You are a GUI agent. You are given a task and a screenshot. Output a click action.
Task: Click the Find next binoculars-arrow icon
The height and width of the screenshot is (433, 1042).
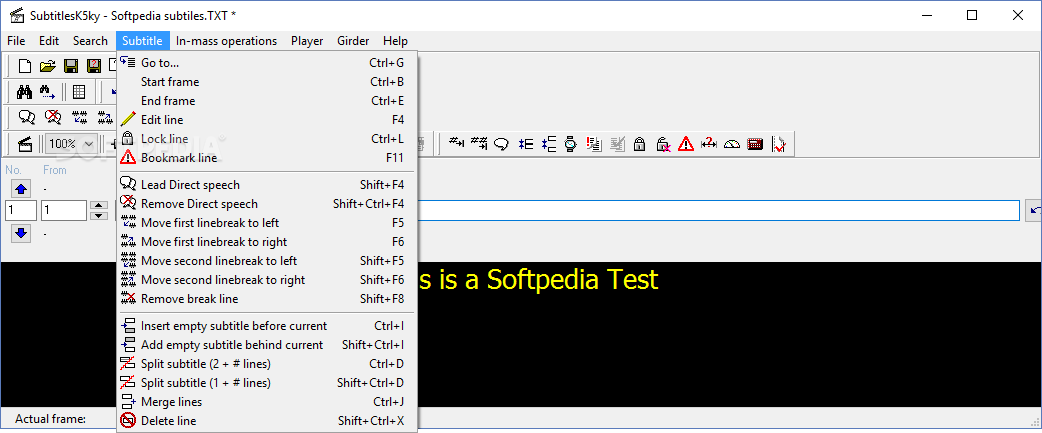(47, 92)
